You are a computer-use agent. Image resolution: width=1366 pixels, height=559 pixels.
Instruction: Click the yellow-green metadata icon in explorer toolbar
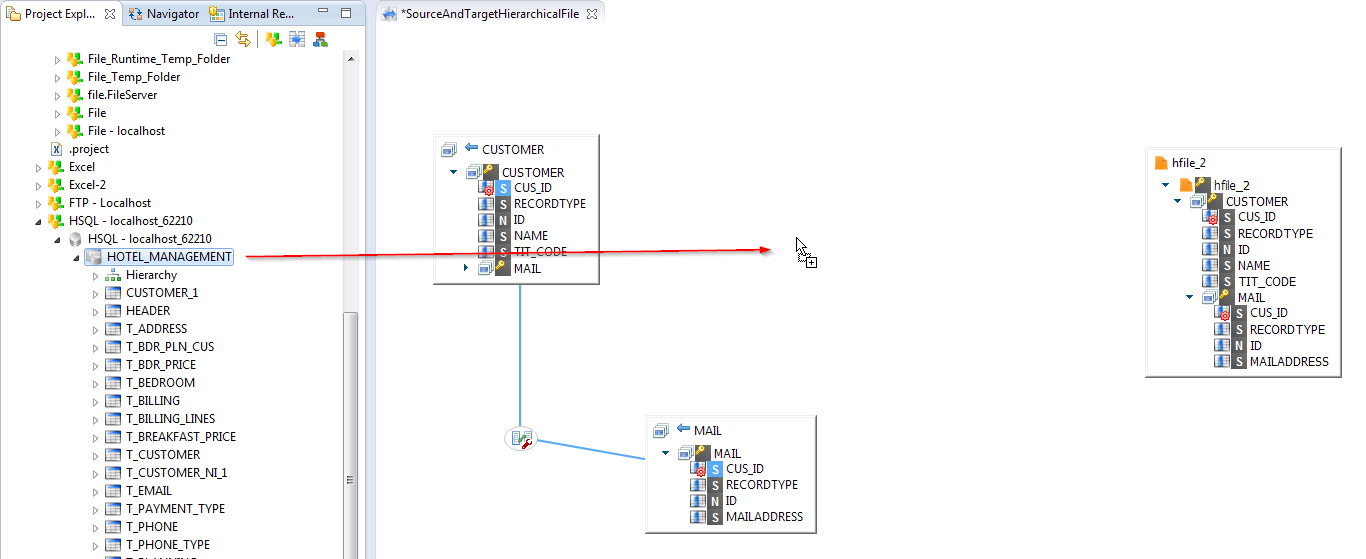pos(273,39)
